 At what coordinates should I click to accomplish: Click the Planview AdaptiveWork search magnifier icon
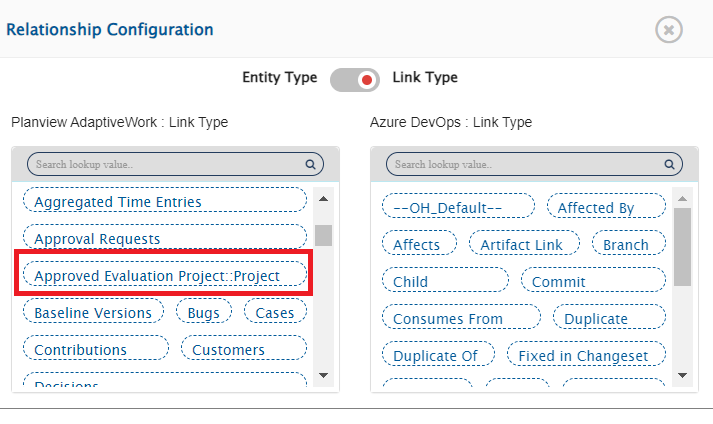(x=310, y=164)
